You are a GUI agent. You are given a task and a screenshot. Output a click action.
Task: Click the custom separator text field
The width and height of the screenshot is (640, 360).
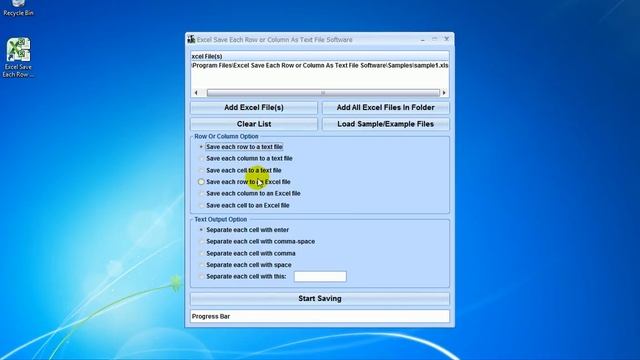[x=320, y=276]
